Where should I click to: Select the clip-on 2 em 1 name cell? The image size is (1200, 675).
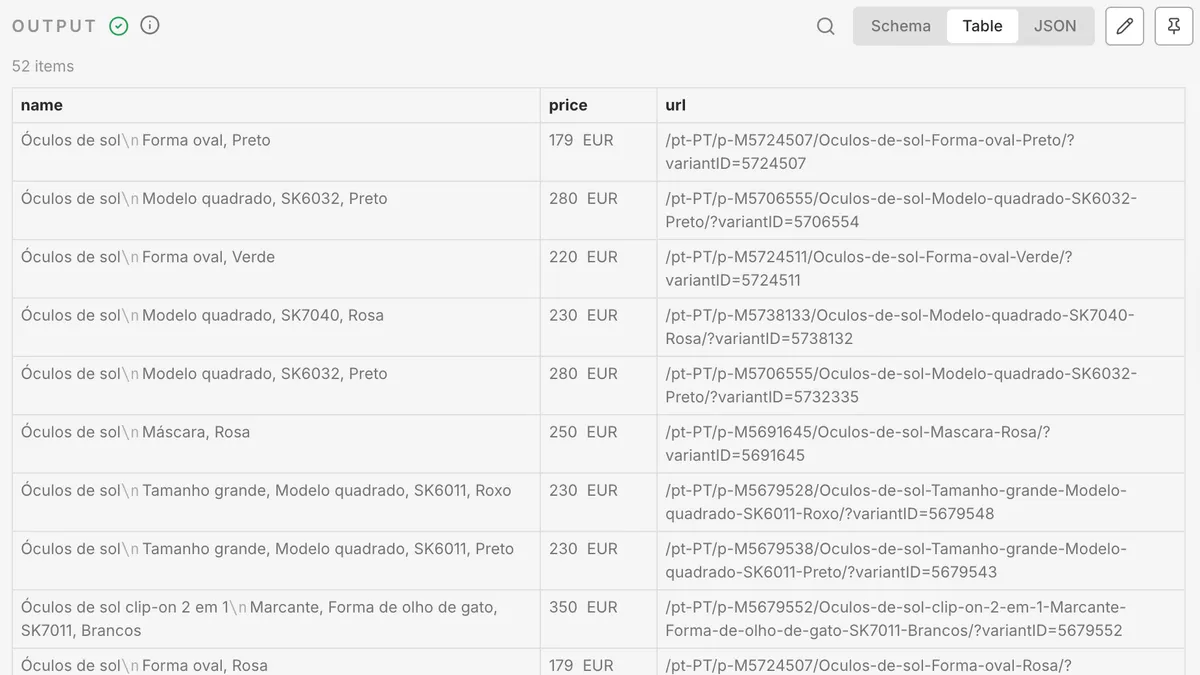click(x=259, y=618)
